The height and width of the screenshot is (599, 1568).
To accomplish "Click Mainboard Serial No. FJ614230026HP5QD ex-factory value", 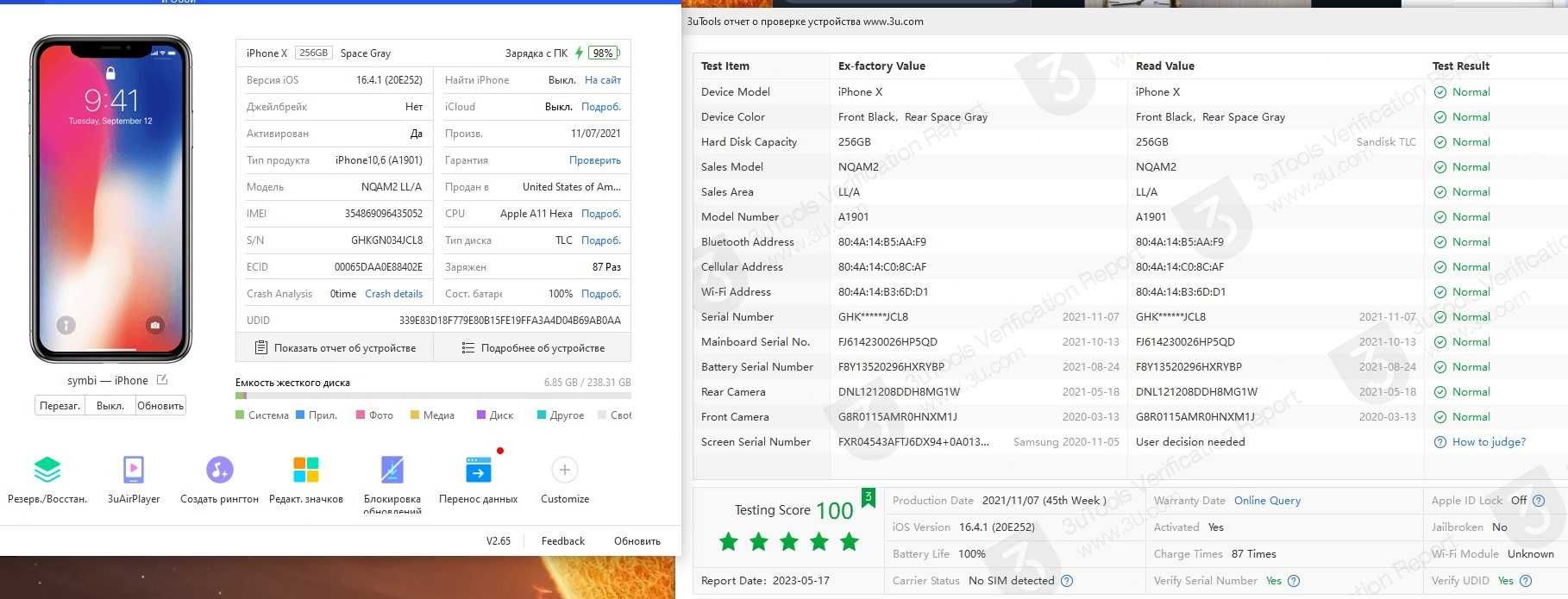I will pos(887,342).
